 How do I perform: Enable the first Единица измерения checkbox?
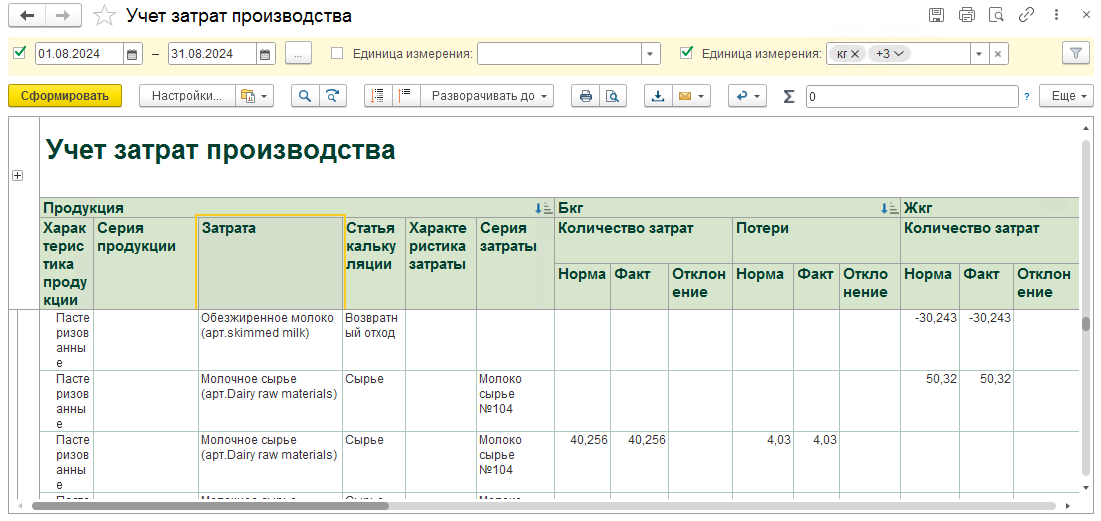tap(338, 53)
